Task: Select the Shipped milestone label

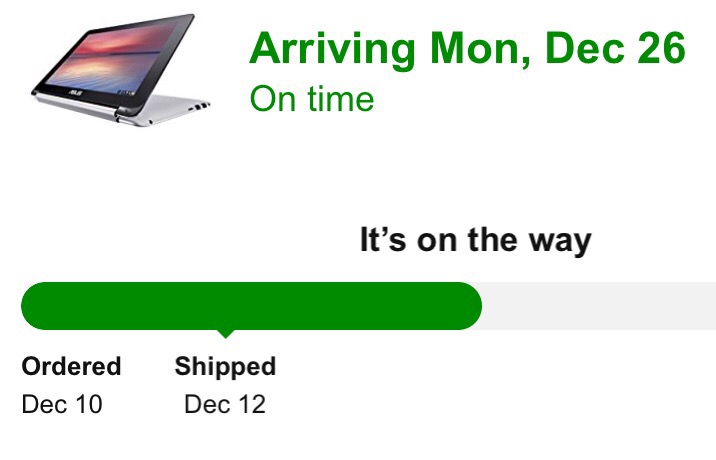Action: click(x=225, y=366)
